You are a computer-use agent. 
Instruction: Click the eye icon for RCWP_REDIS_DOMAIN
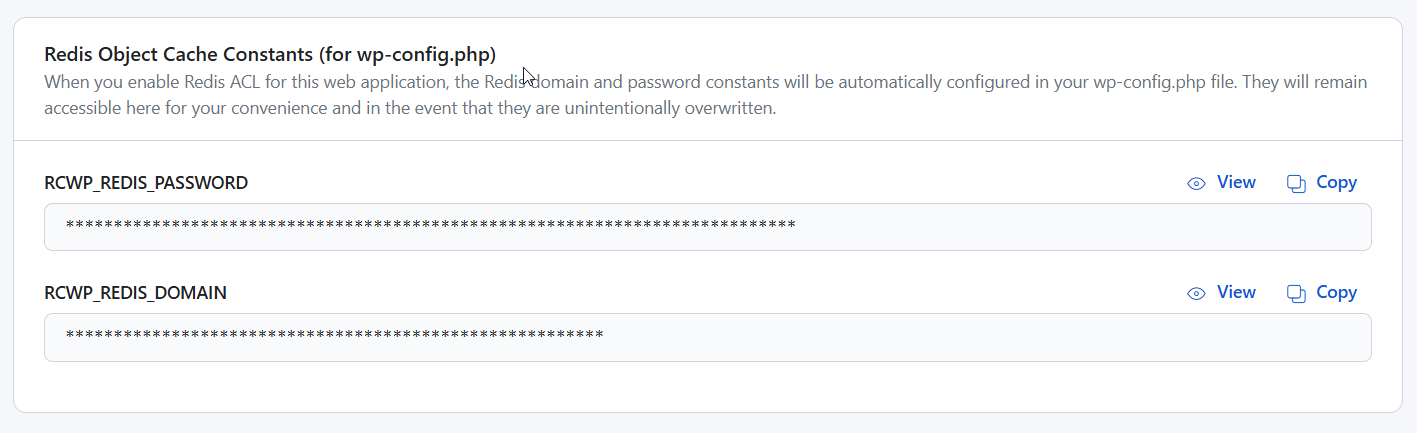(1196, 293)
